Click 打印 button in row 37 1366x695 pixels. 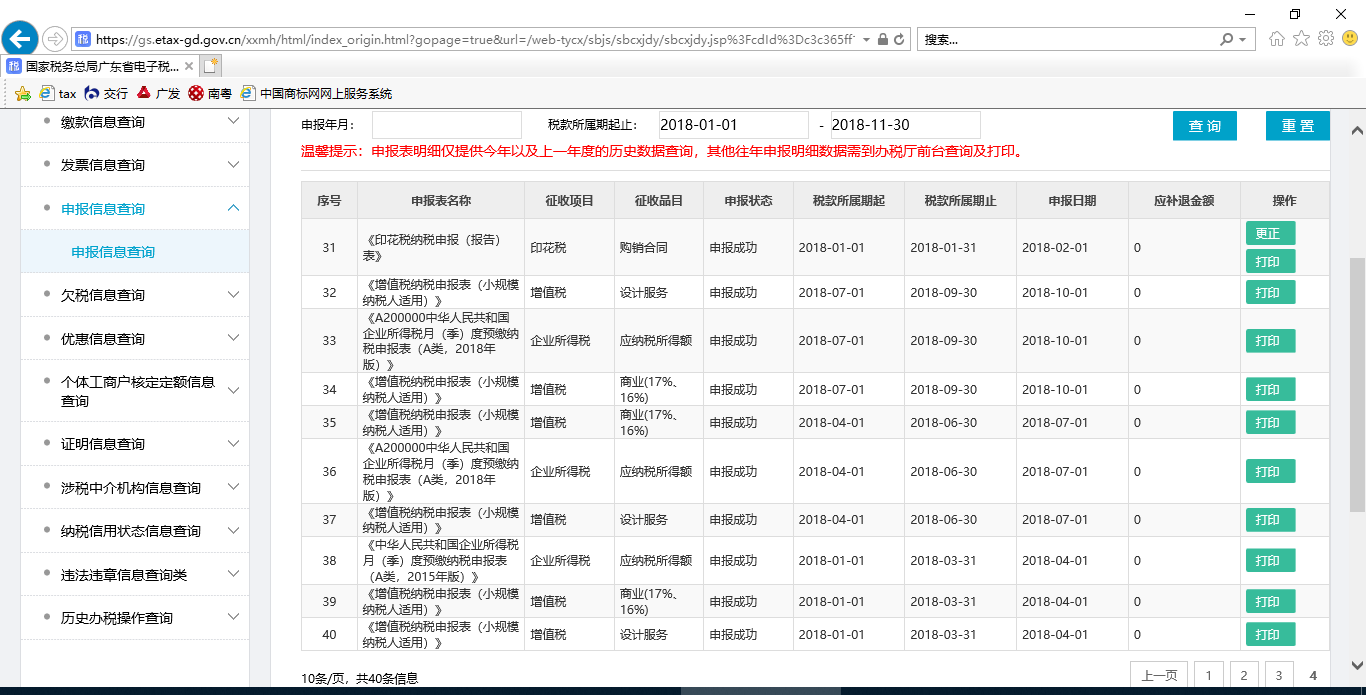(x=1270, y=520)
